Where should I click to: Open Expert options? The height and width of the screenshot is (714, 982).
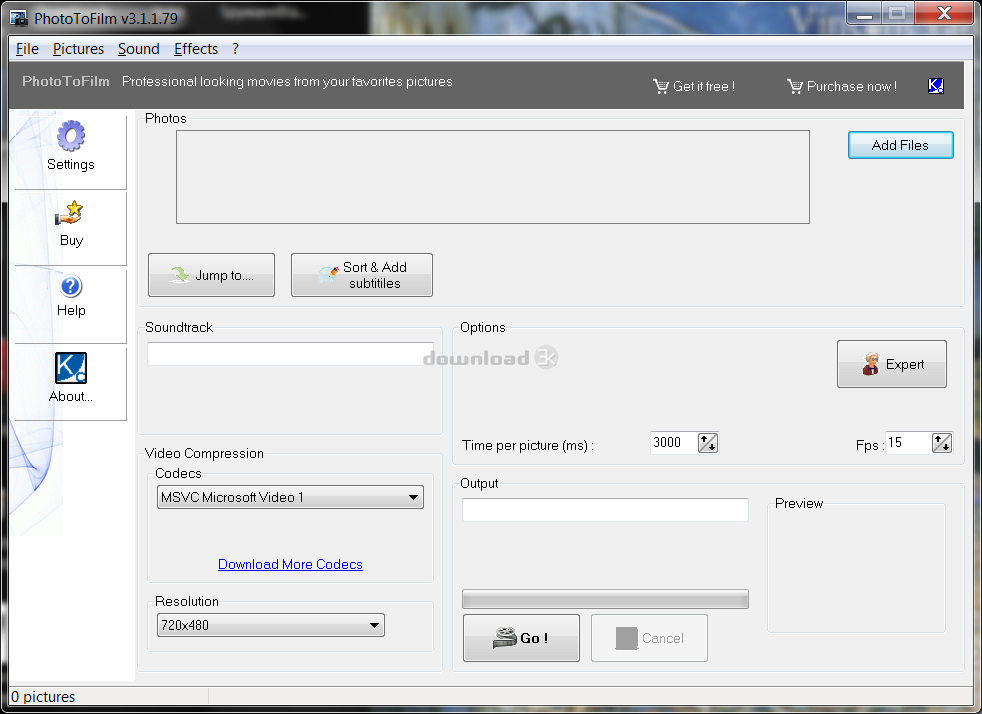click(x=891, y=364)
